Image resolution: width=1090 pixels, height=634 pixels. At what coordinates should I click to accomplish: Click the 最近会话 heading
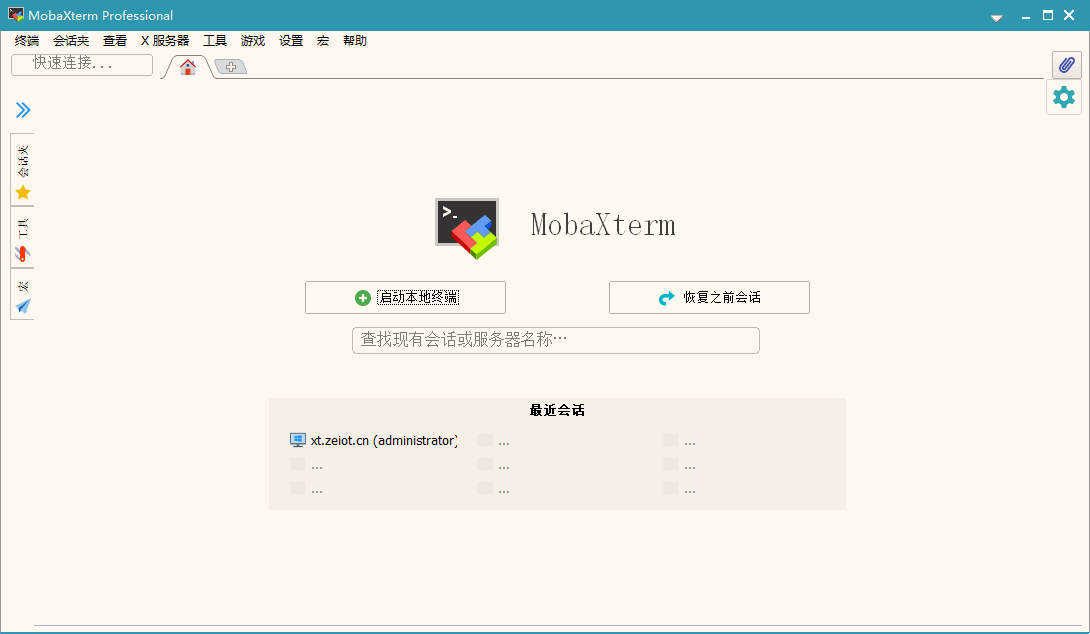coord(557,410)
